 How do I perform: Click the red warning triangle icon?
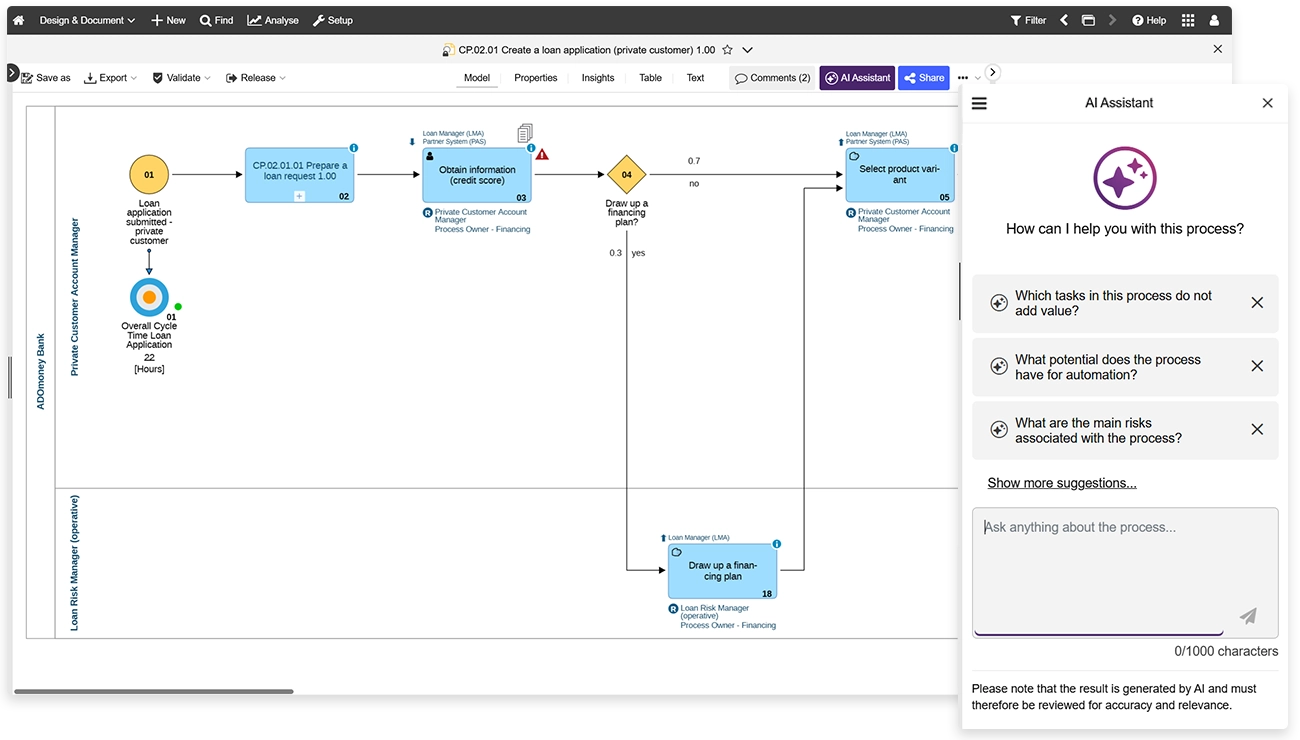[x=542, y=155]
